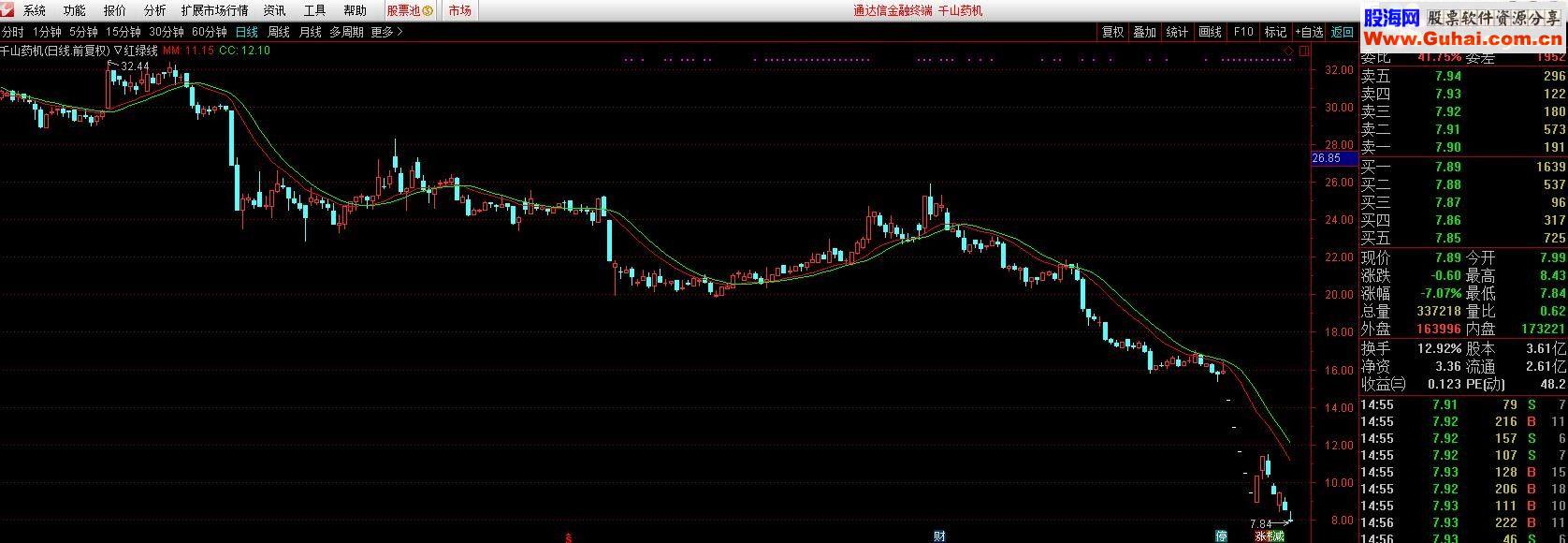Open the 红绿线 indicator dropdown triangle
The height and width of the screenshot is (543, 1568).
119,51
